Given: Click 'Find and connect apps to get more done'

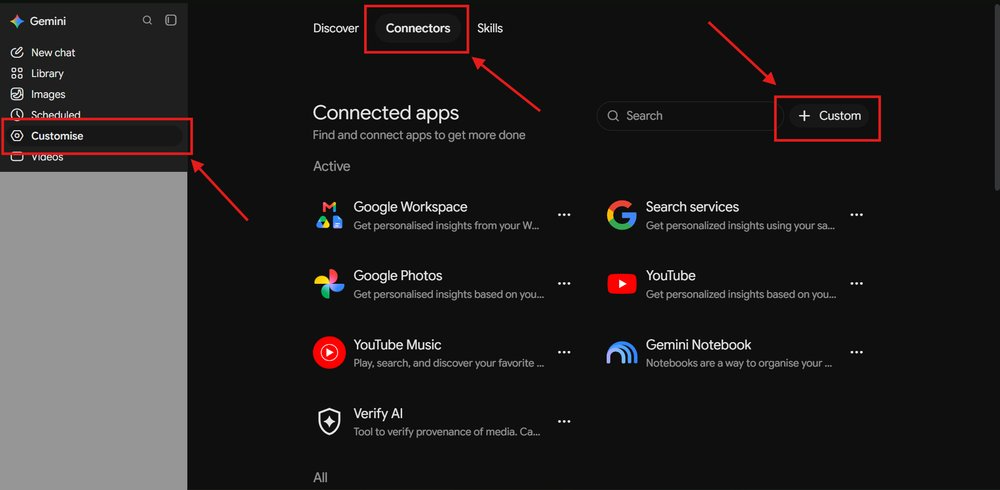Looking at the screenshot, I should [x=419, y=135].
